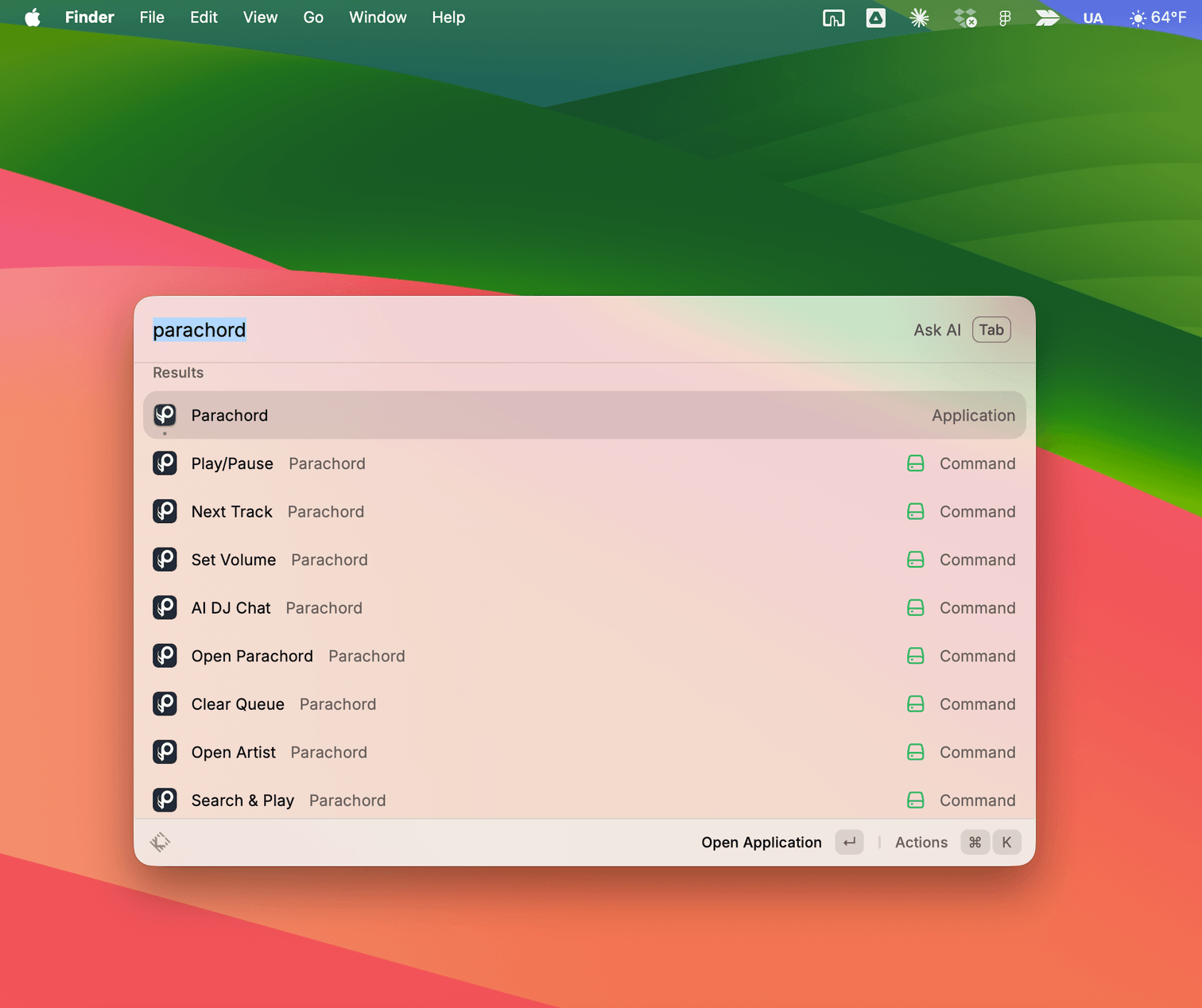Click the Dropbox menu bar icon
This screenshot has height=1008, width=1202.
[964, 17]
